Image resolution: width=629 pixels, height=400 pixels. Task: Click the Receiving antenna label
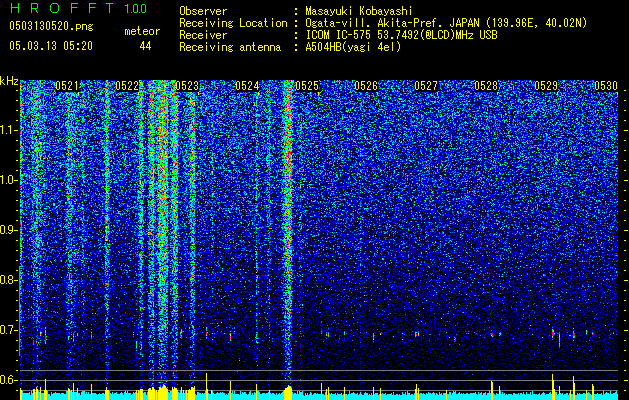tap(230, 47)
